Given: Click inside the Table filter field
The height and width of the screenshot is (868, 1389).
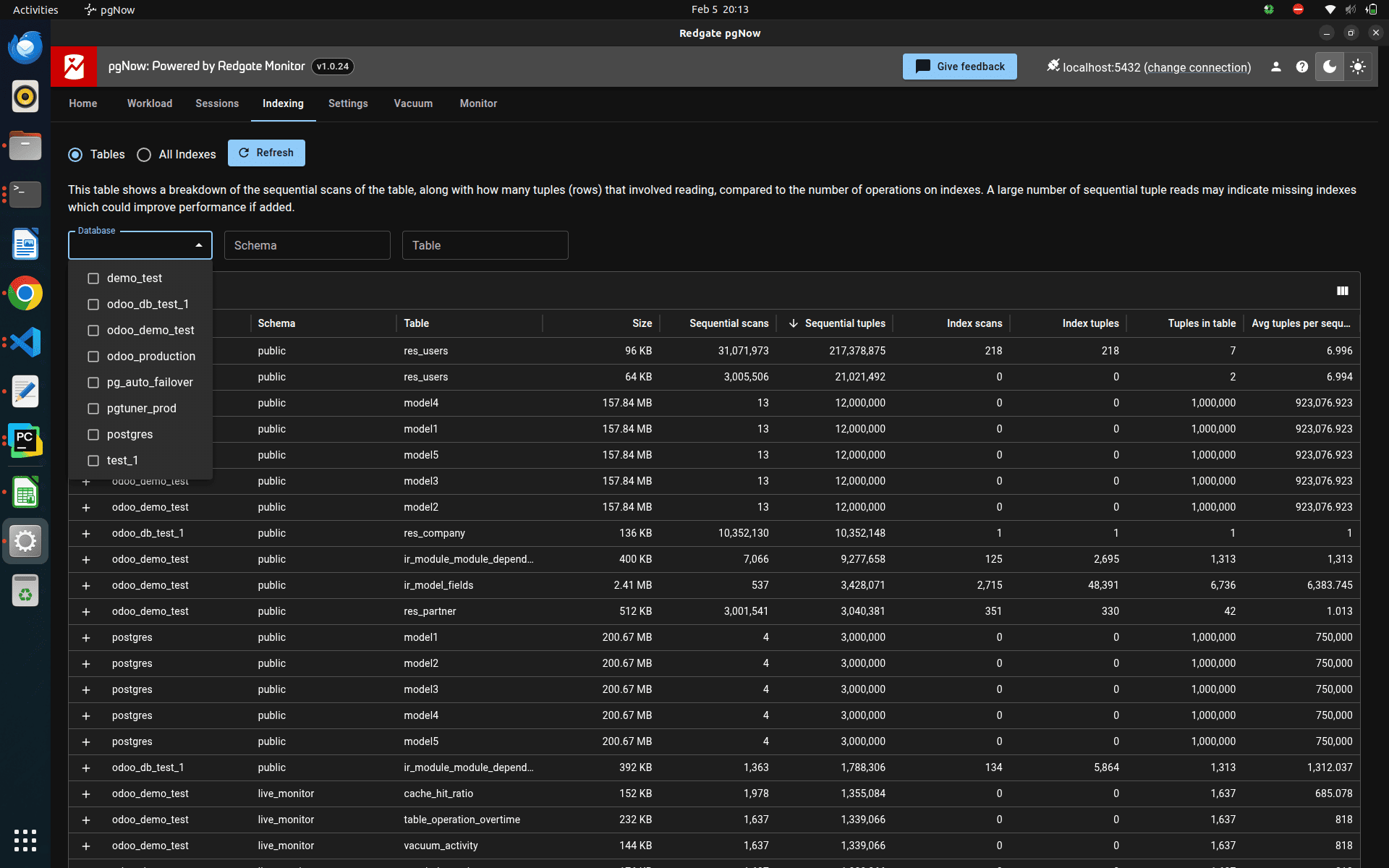Looking at the screenshot, I should 485,245.
